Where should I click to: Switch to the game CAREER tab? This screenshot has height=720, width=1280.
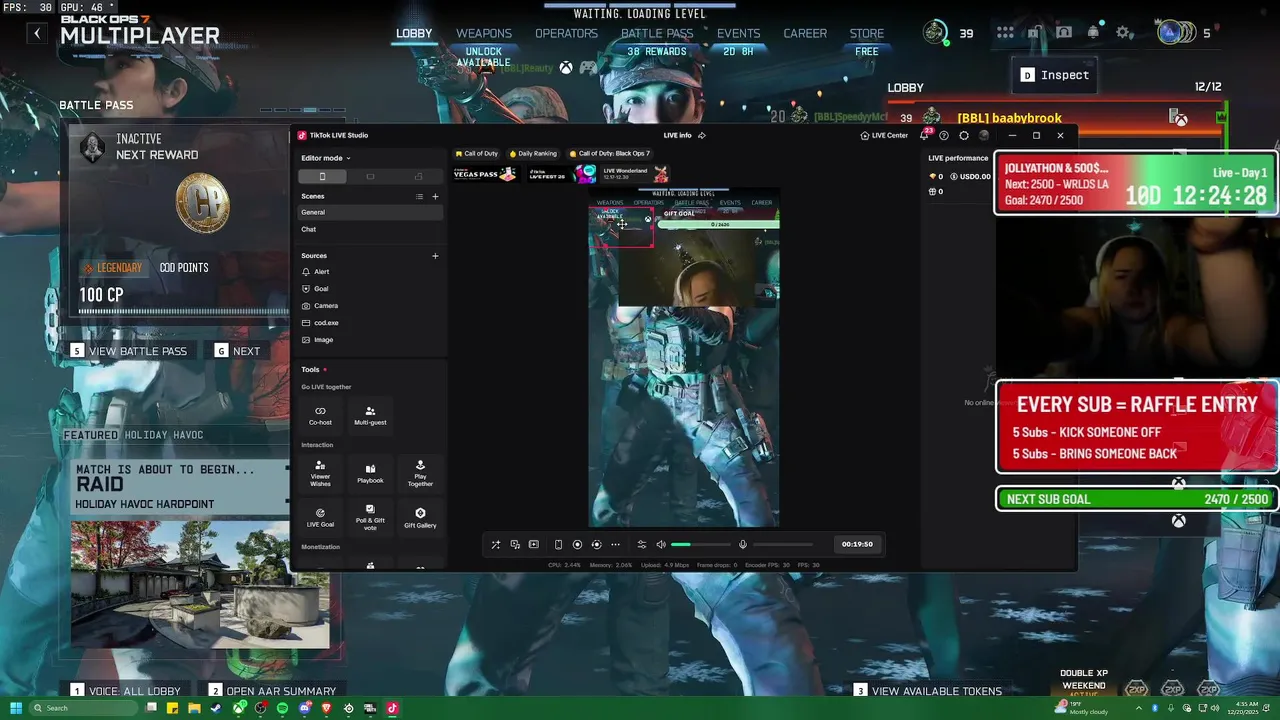805,34
